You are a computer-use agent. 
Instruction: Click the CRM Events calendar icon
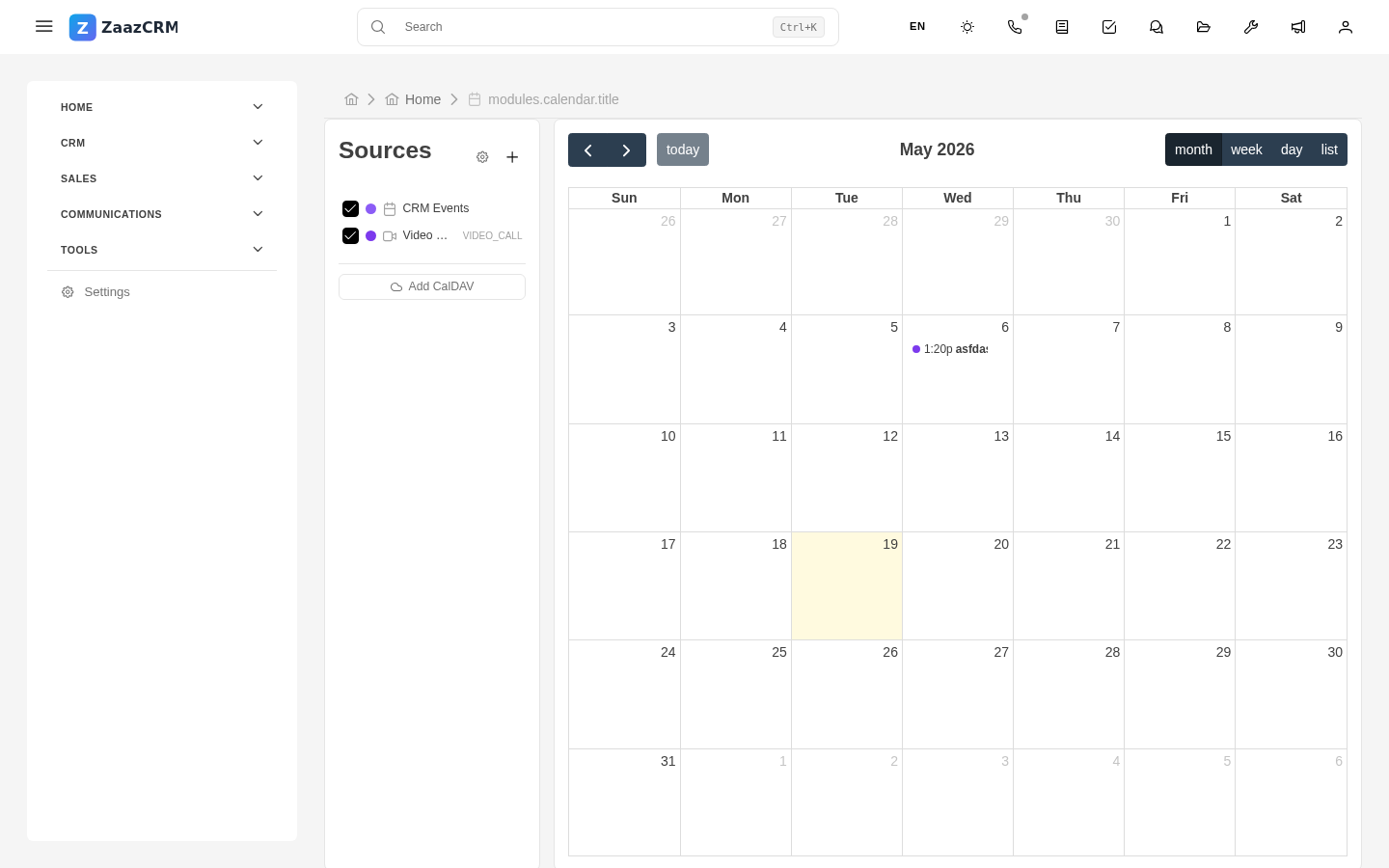pos(390,208)
